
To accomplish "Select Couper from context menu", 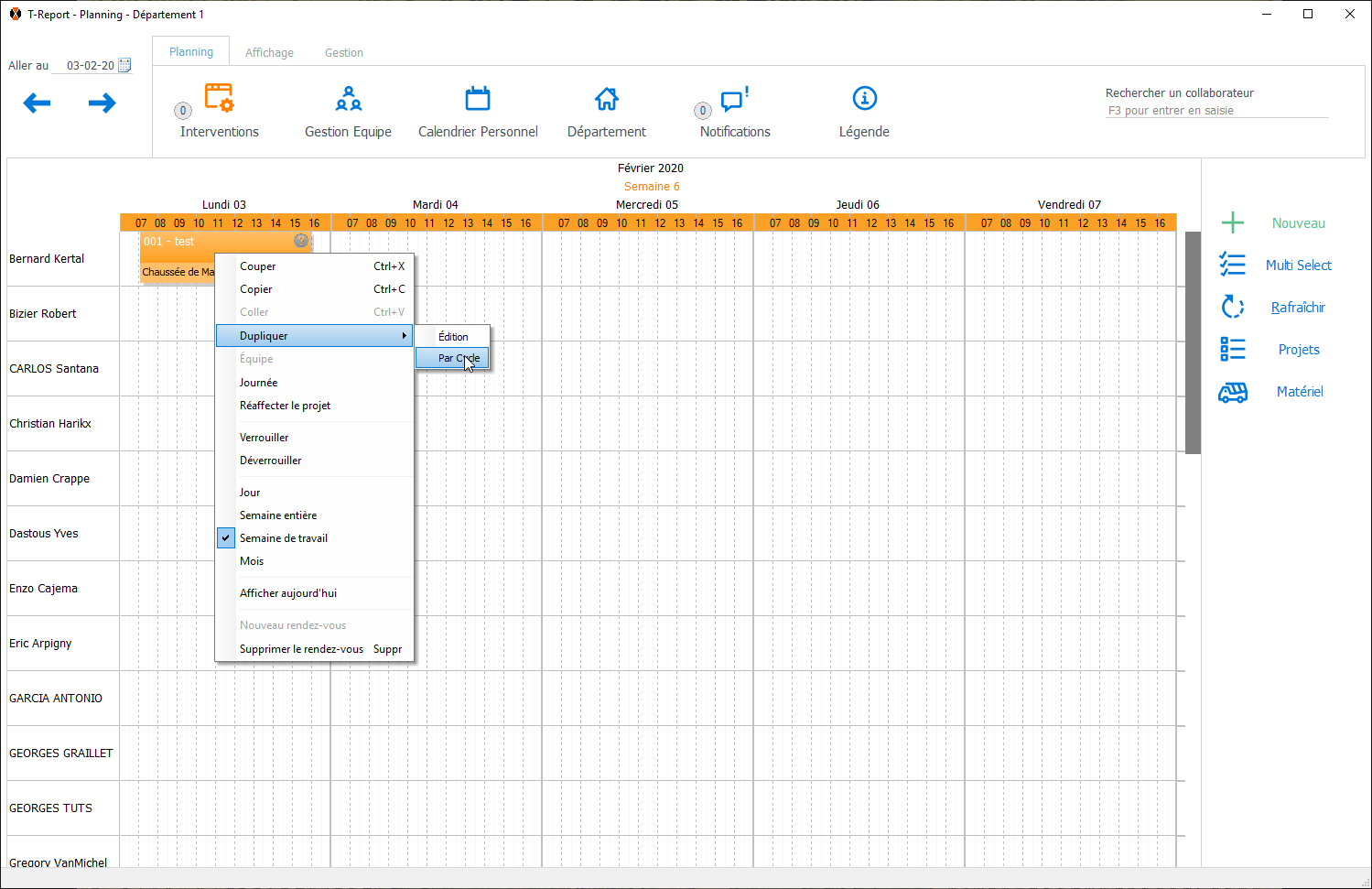I will point(258,266).
